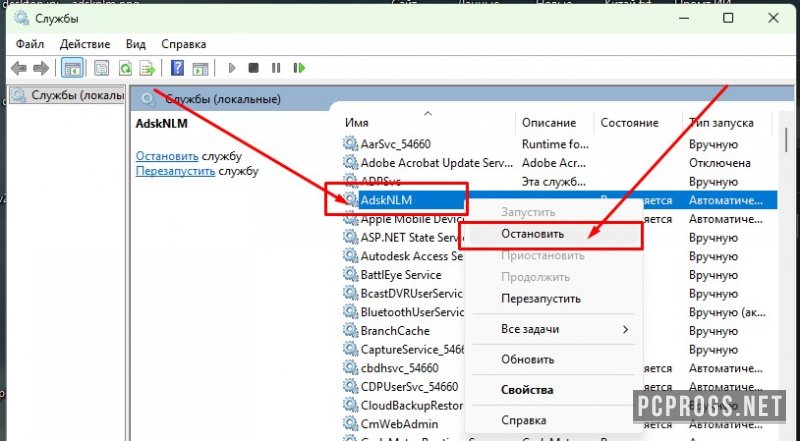
Task: Click Runtime fo... description of AarSvc_54660
Action: [x=555, y=144]
